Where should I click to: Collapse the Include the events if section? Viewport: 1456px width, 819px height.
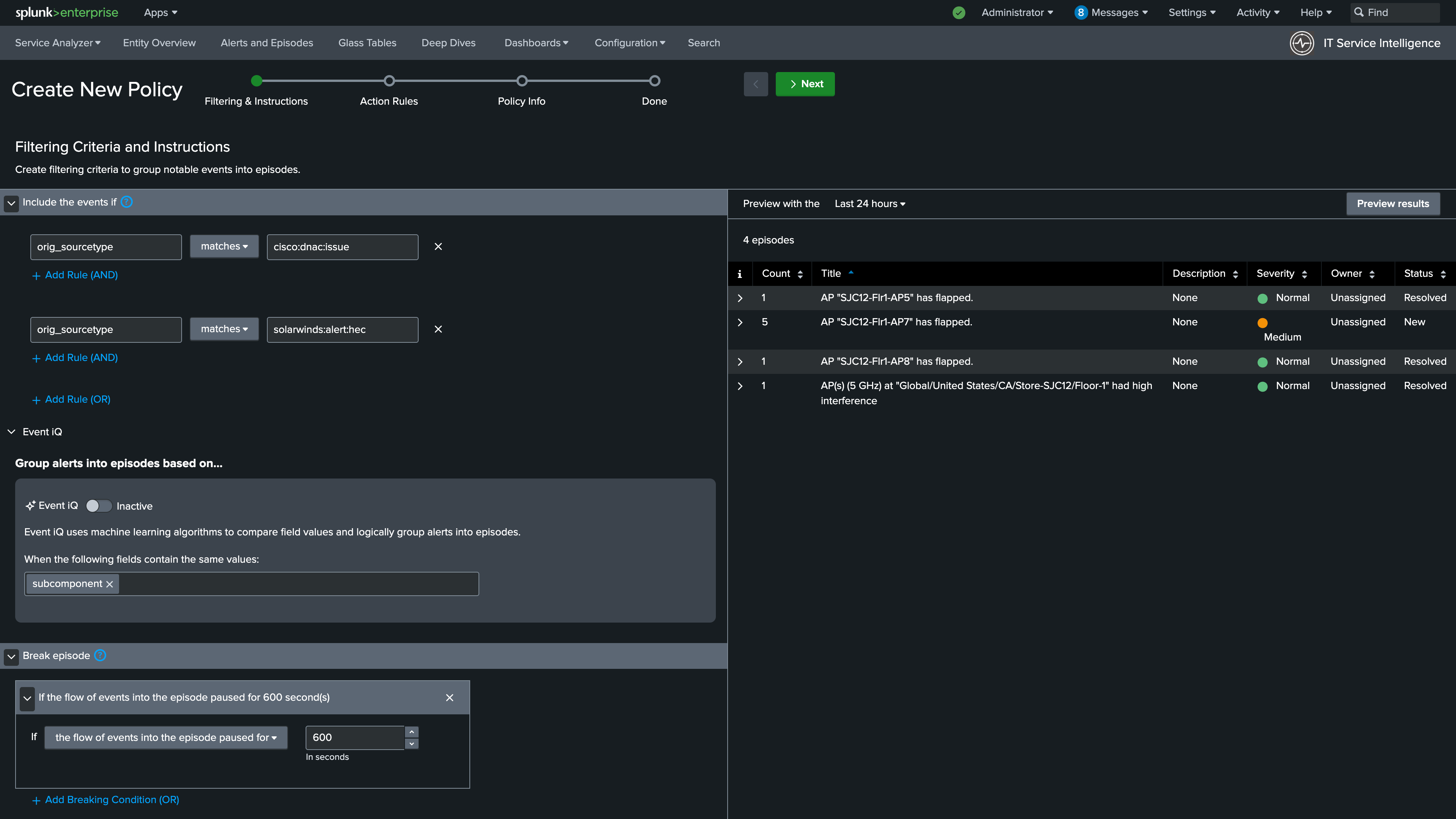(x=11, y=203)
